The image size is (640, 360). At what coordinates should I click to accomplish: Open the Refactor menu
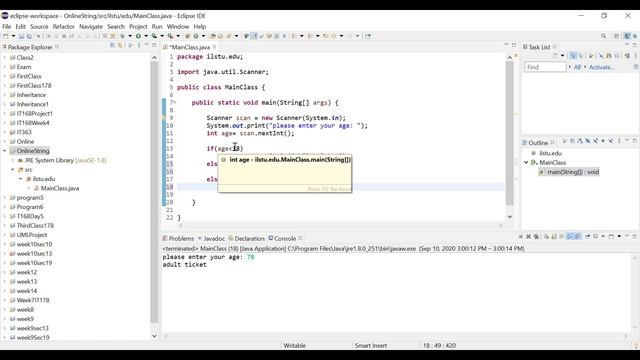click(x=63, y=26)
